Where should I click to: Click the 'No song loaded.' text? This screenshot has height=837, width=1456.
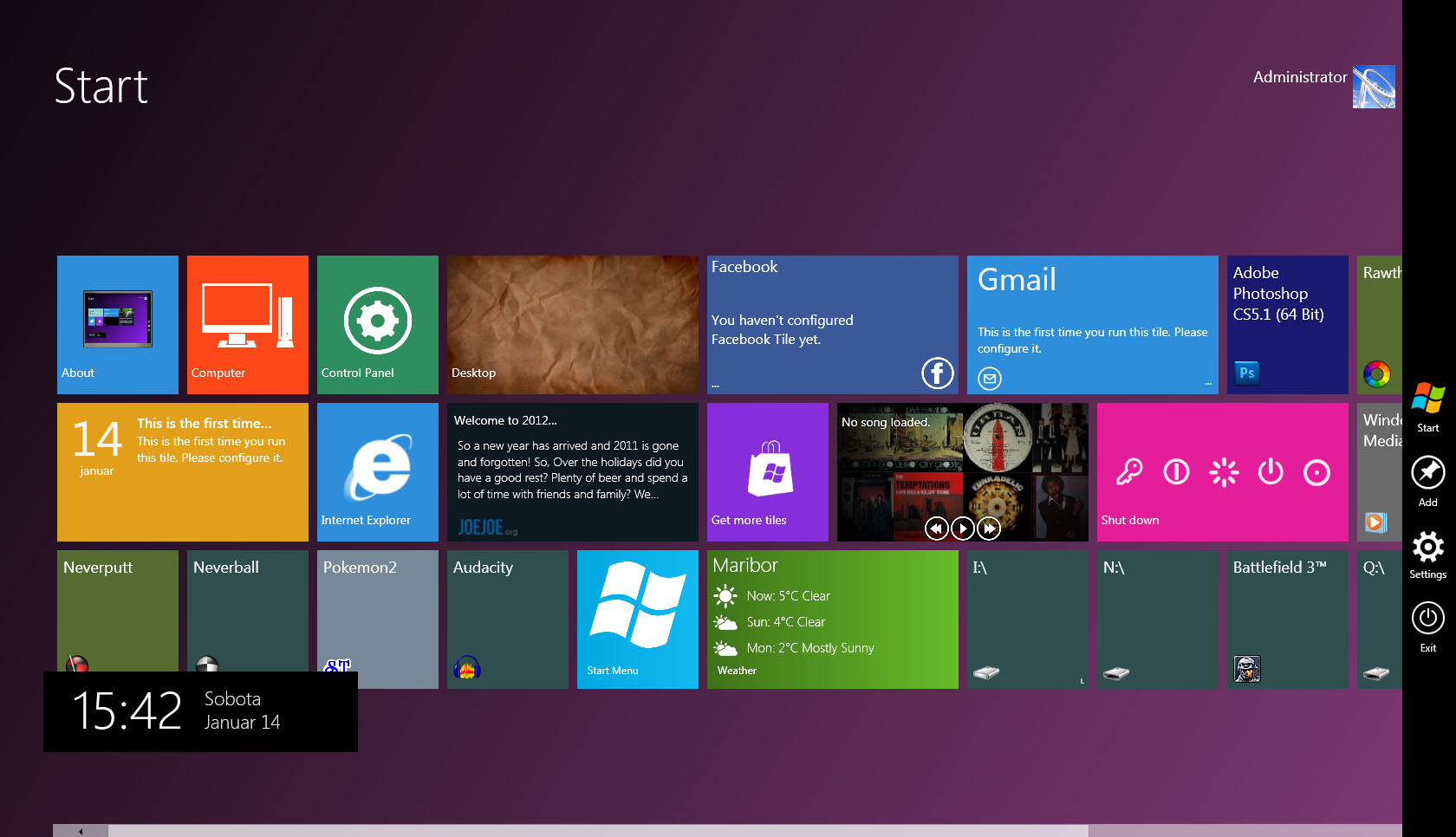click(x=886, y=423)
